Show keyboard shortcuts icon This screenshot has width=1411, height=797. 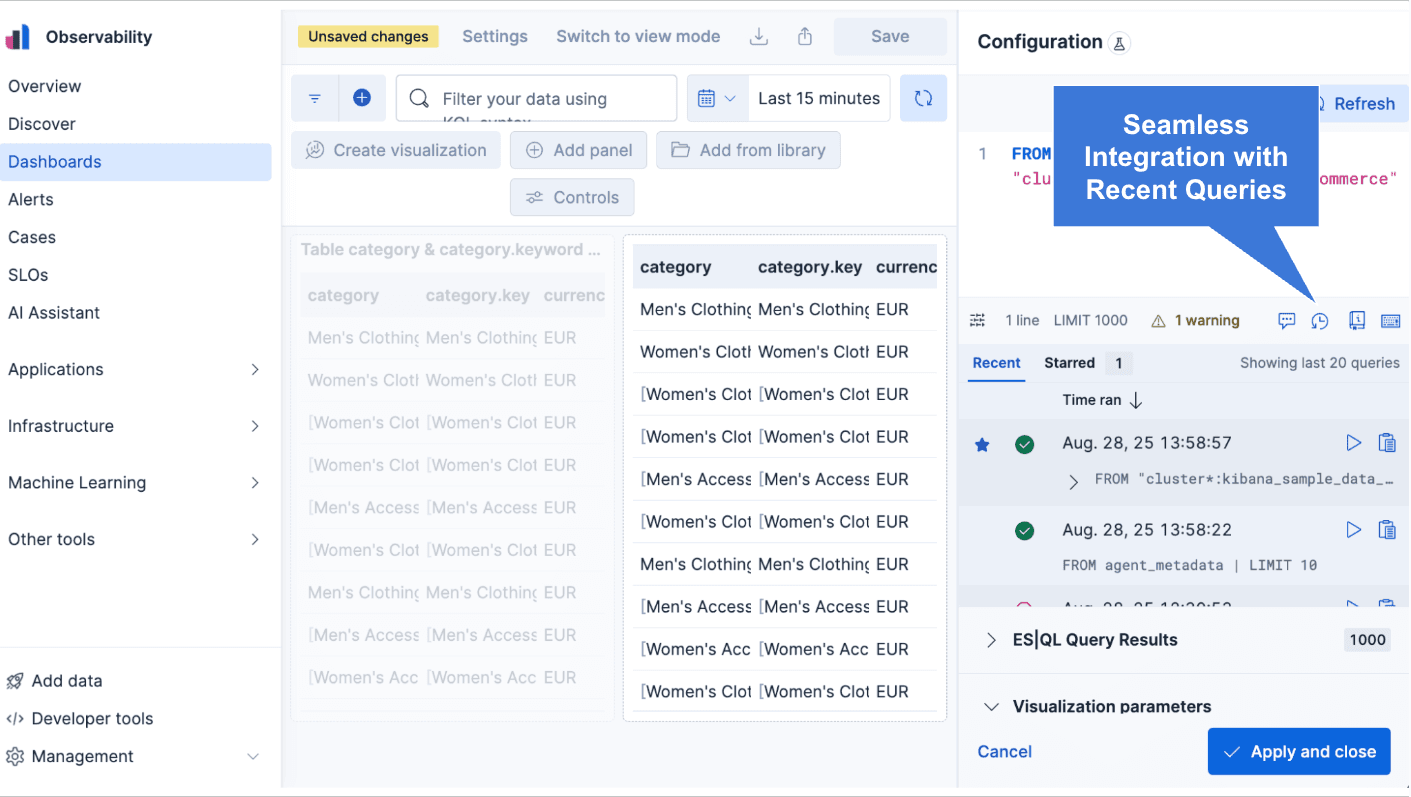tap(1391, 320)
